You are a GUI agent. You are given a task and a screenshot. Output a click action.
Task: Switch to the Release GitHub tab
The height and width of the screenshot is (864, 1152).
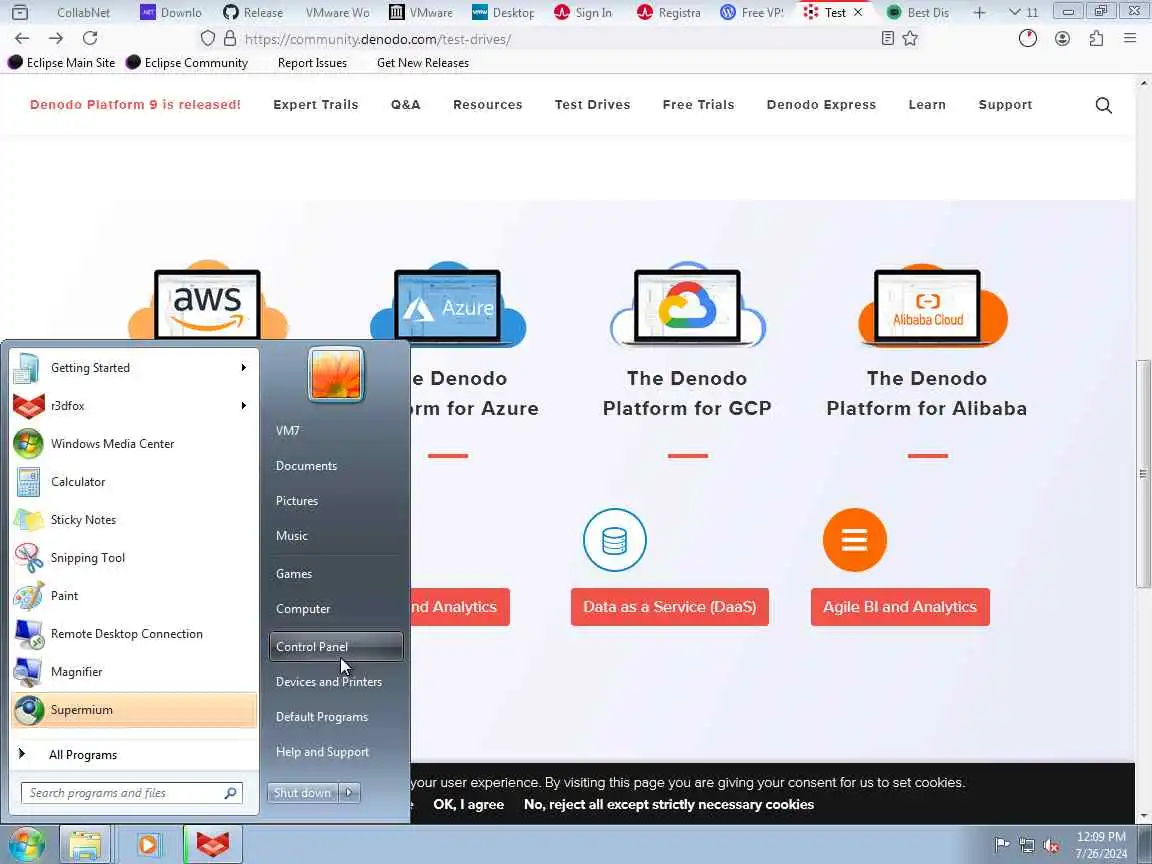click(253, 12)
